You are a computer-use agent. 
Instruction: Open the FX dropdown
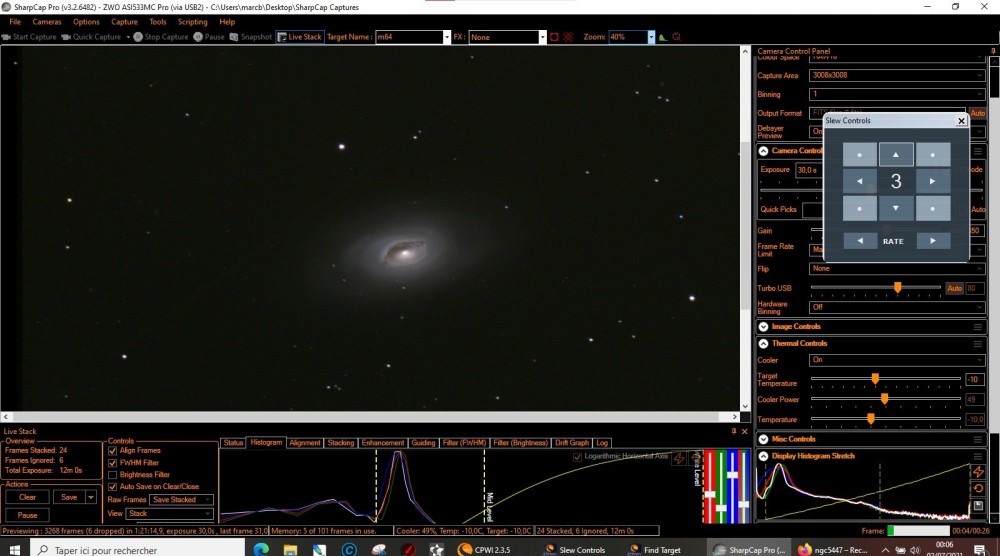coord(543,37)
